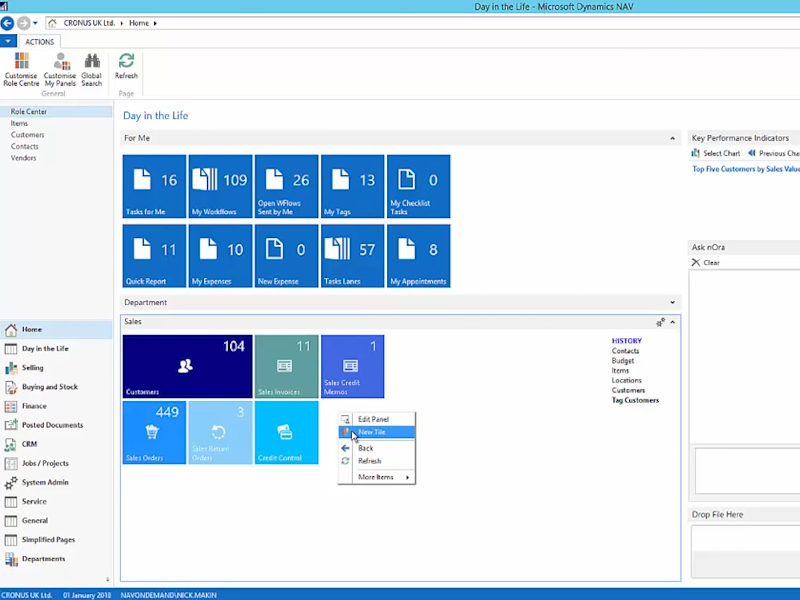Screen dimensions: 800x600
Task: Open the Quick Report tile
Action: coord(154,256)
